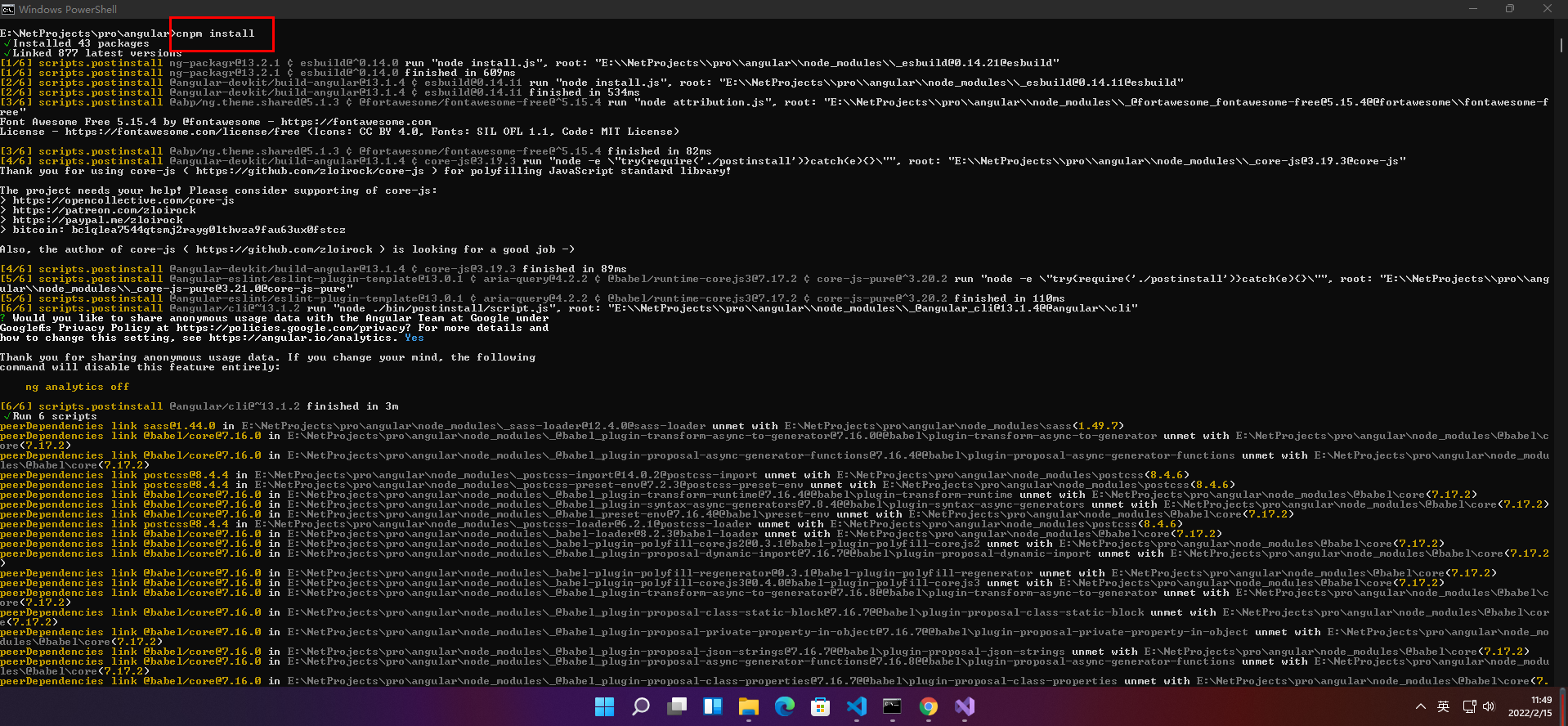
Task: Switch to Visual Studio Code in taskbar
Action: (x=857, y=706)
